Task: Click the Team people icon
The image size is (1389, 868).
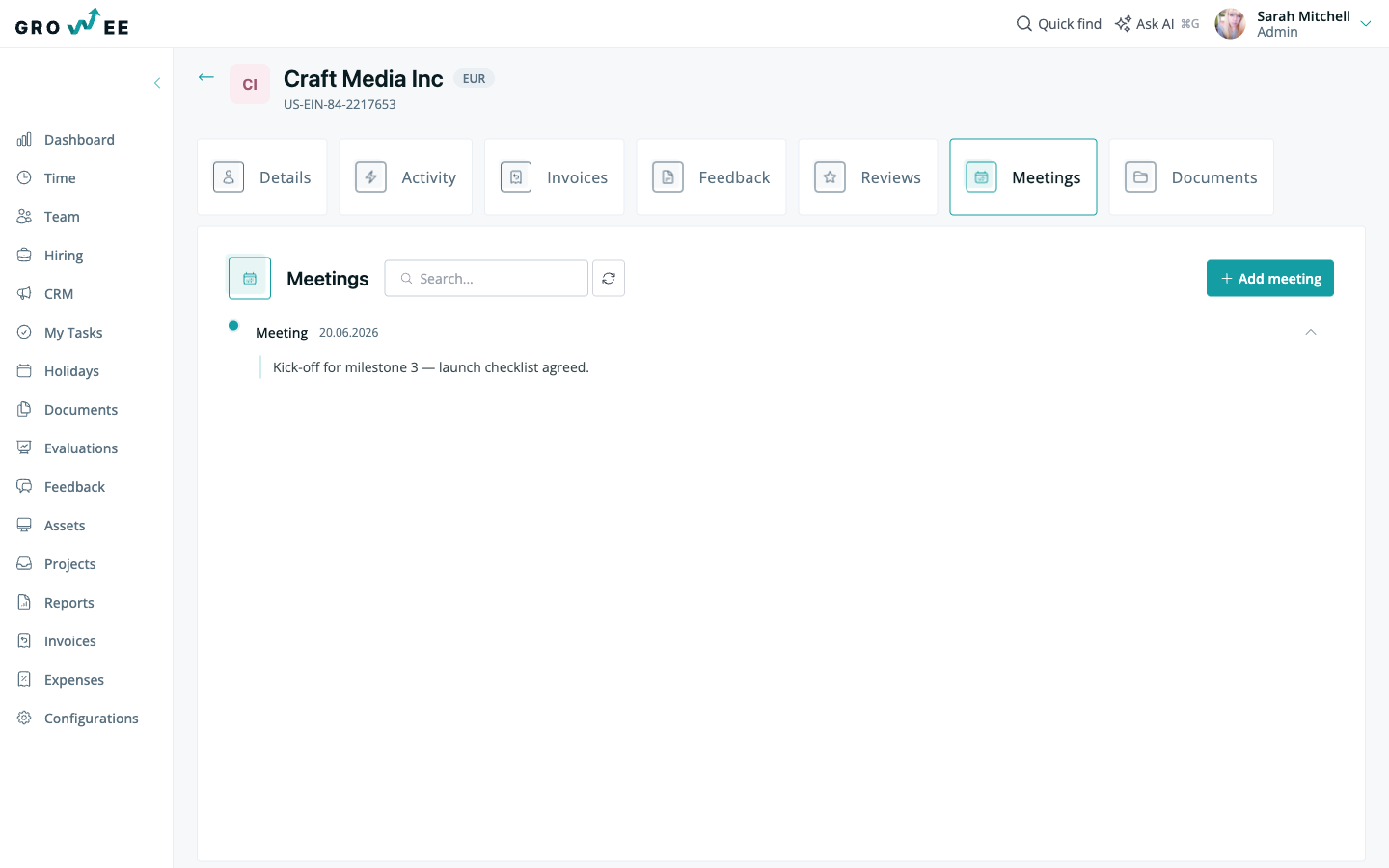Action: pyautogui.click(x=24, y=216)
